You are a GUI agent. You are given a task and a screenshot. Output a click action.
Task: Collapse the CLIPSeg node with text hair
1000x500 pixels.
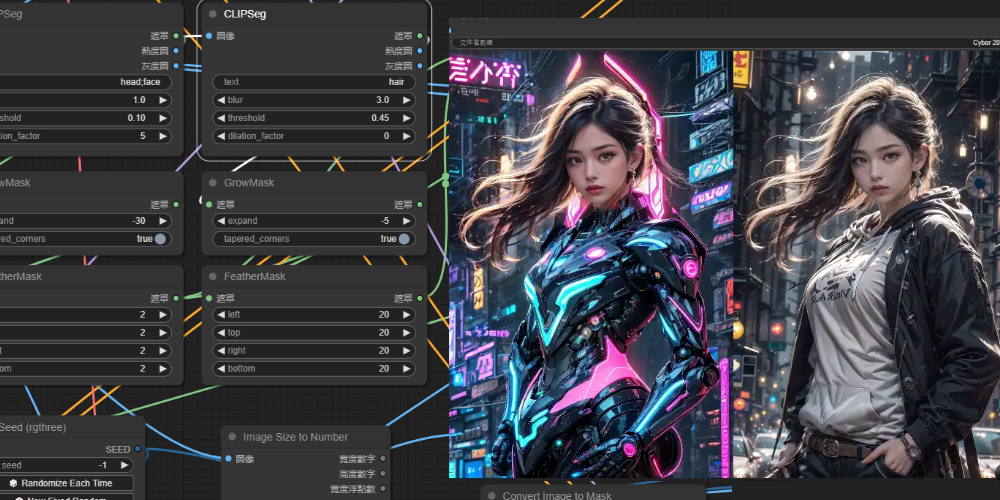212,14
